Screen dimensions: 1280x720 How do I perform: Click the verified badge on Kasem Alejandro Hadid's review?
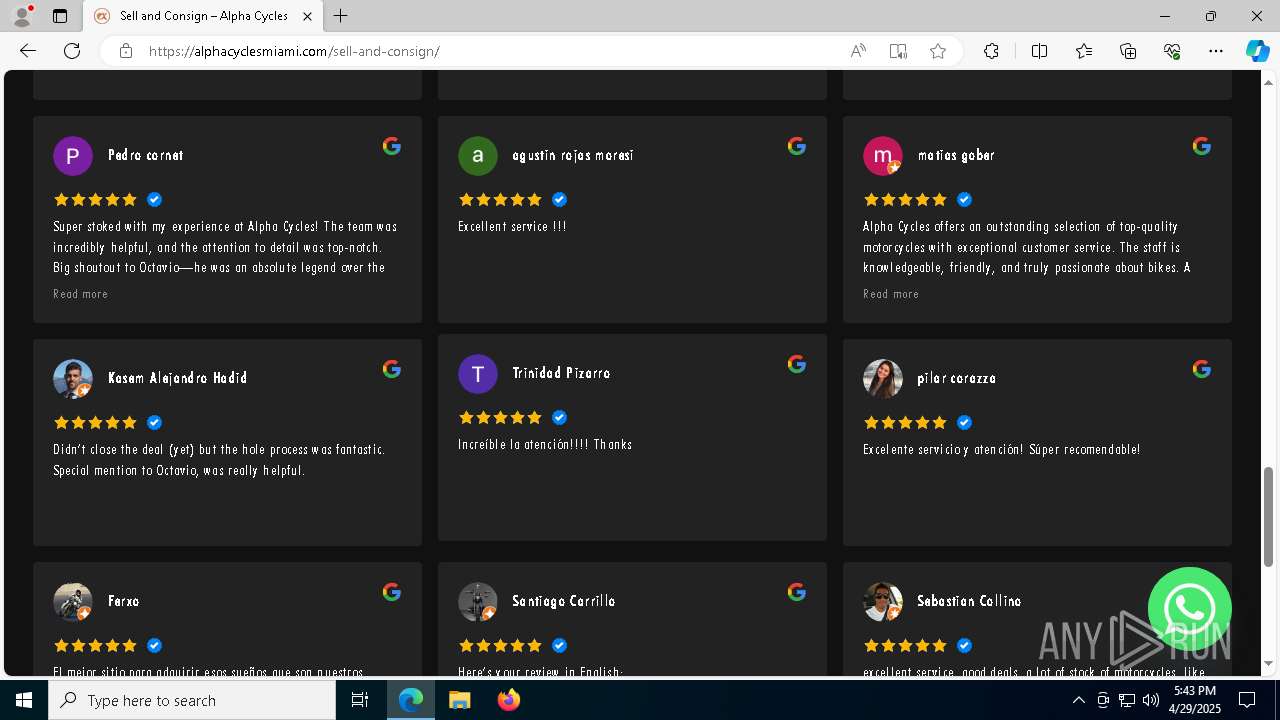pyautogui.click(x=154, y=423)
